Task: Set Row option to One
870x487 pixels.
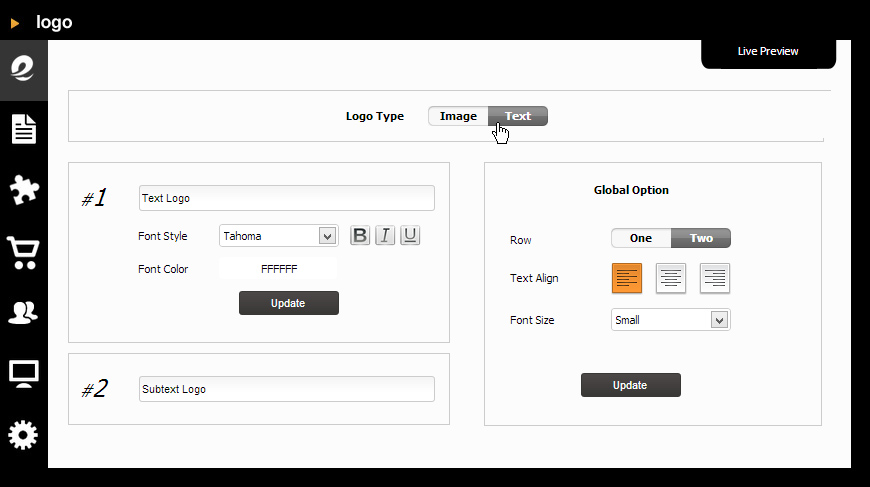Action: tap(641, 238)
